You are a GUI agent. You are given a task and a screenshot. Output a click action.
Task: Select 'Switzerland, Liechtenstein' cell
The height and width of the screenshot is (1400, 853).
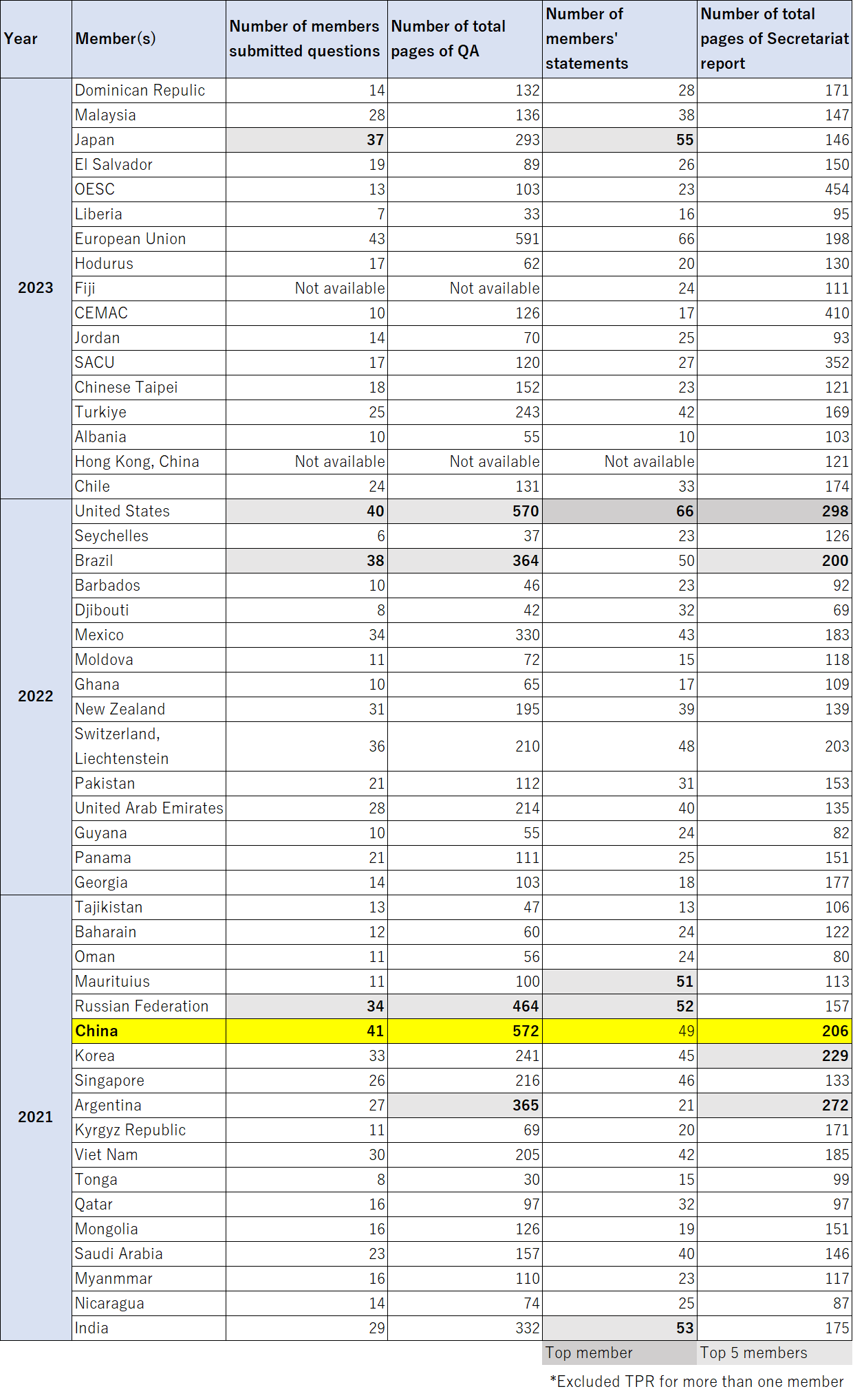coord(149,747)
